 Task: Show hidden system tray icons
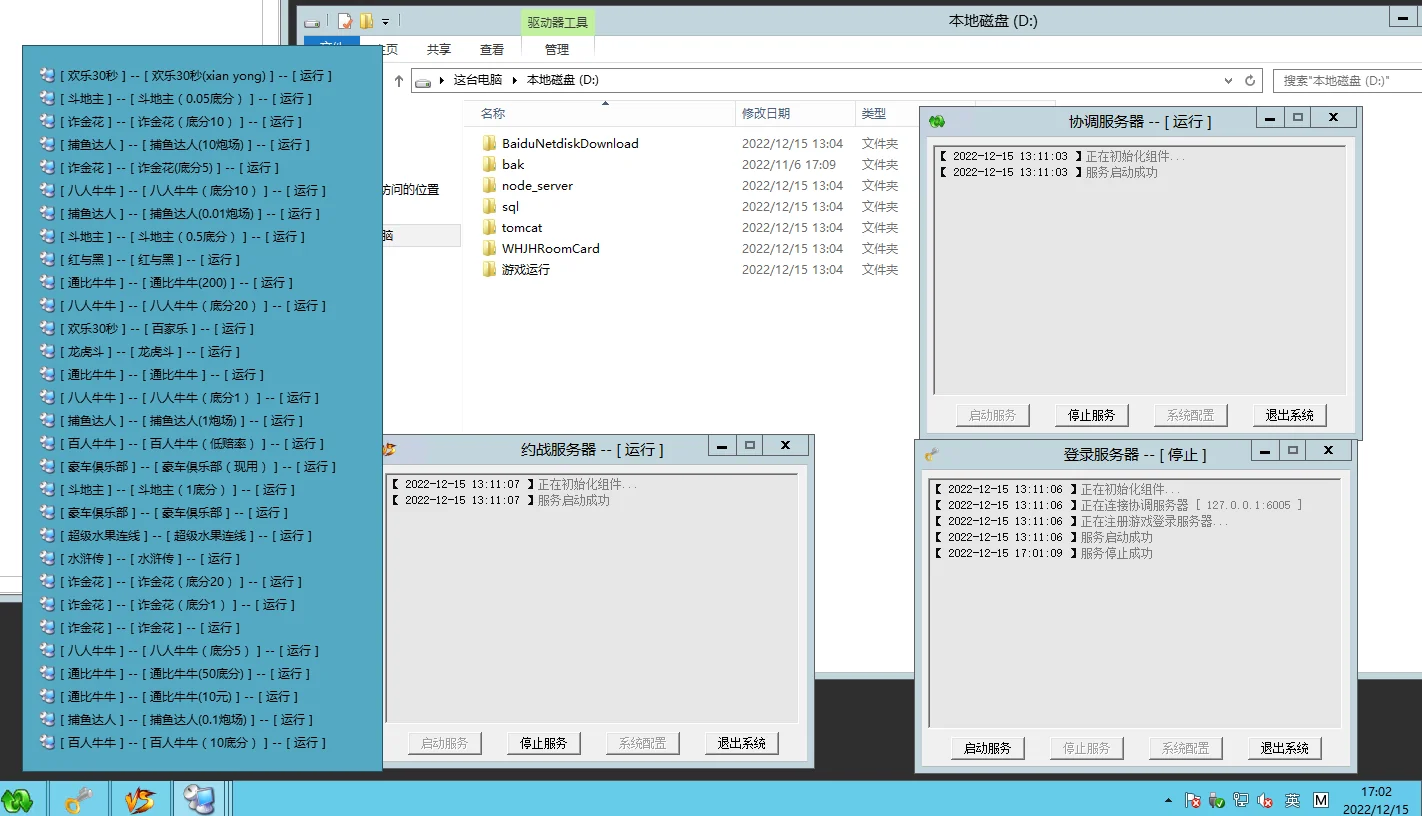pyautogui.click(x=1169, y=801)
